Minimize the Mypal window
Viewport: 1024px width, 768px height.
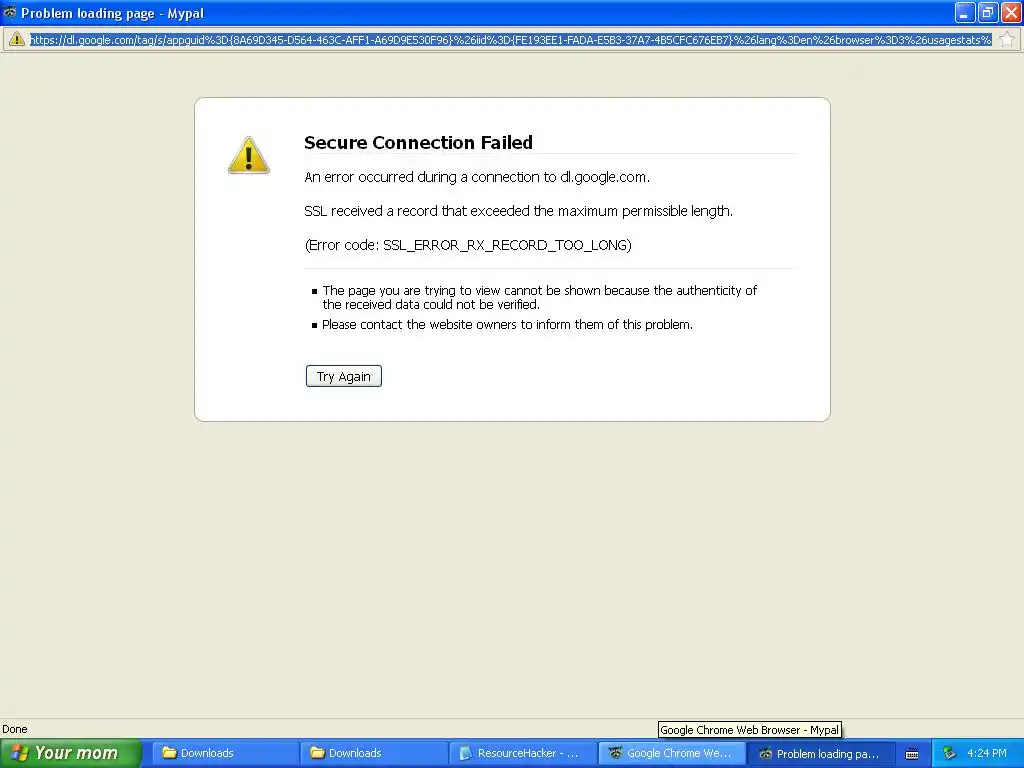[965, 12]
